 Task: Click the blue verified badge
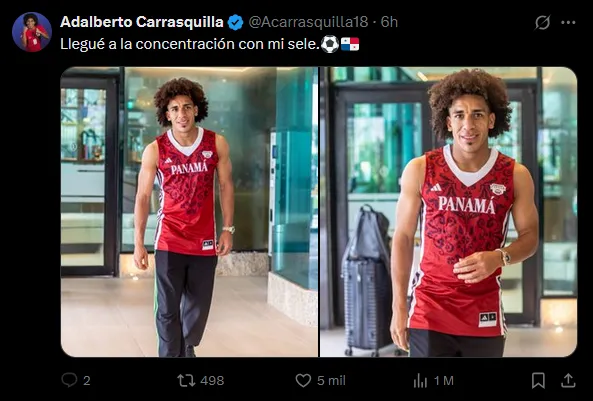(x=235, y=22)
